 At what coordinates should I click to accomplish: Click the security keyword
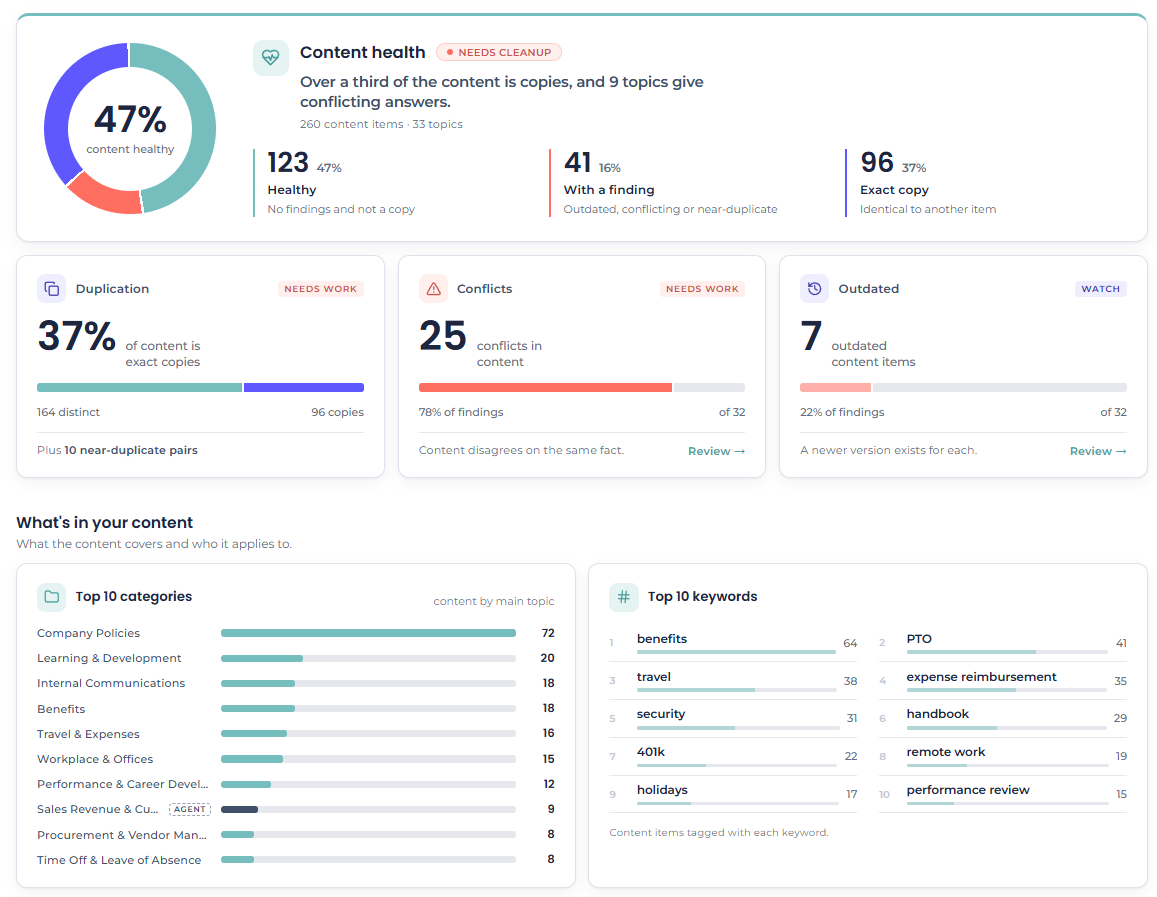click(660, 714)
